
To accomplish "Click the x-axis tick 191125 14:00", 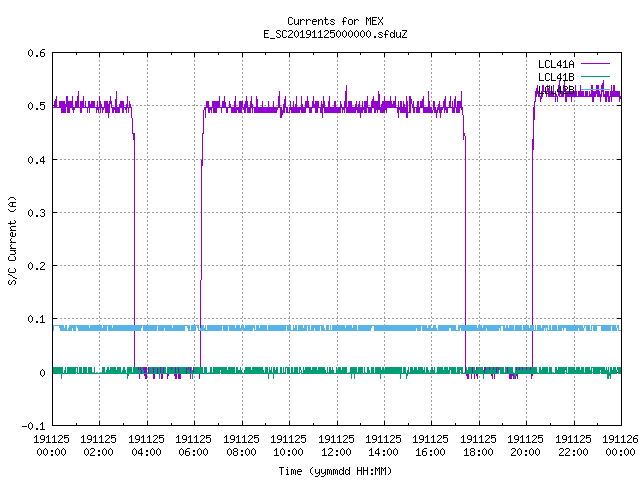I will 383,445.
